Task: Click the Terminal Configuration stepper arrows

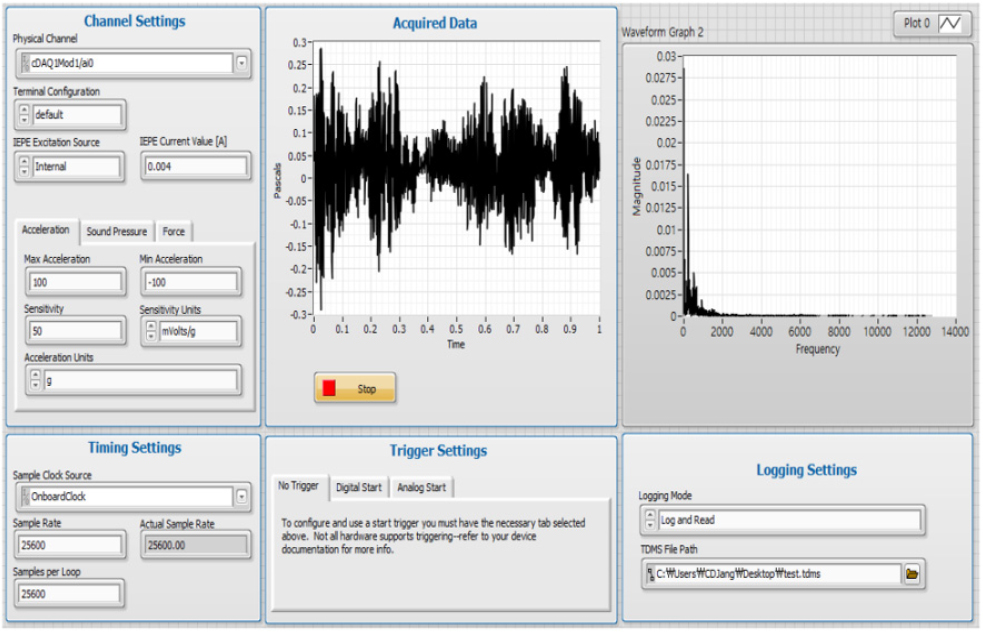Action: tap(24, 115)
